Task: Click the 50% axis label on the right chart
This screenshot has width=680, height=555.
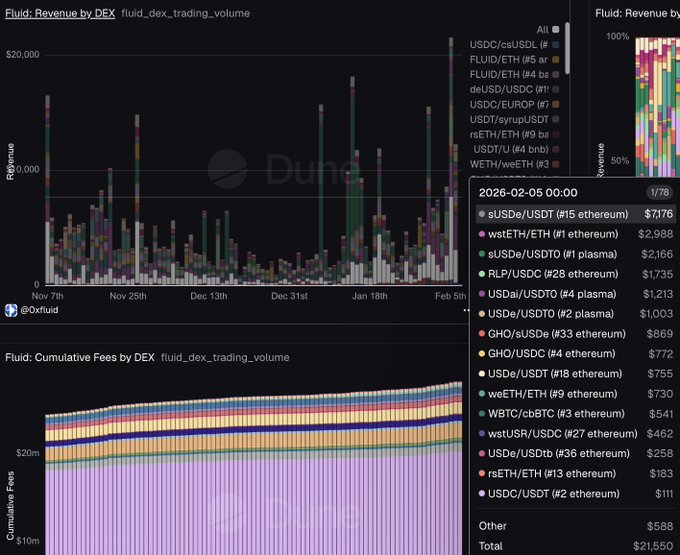Action: click(x=620, y=160)
